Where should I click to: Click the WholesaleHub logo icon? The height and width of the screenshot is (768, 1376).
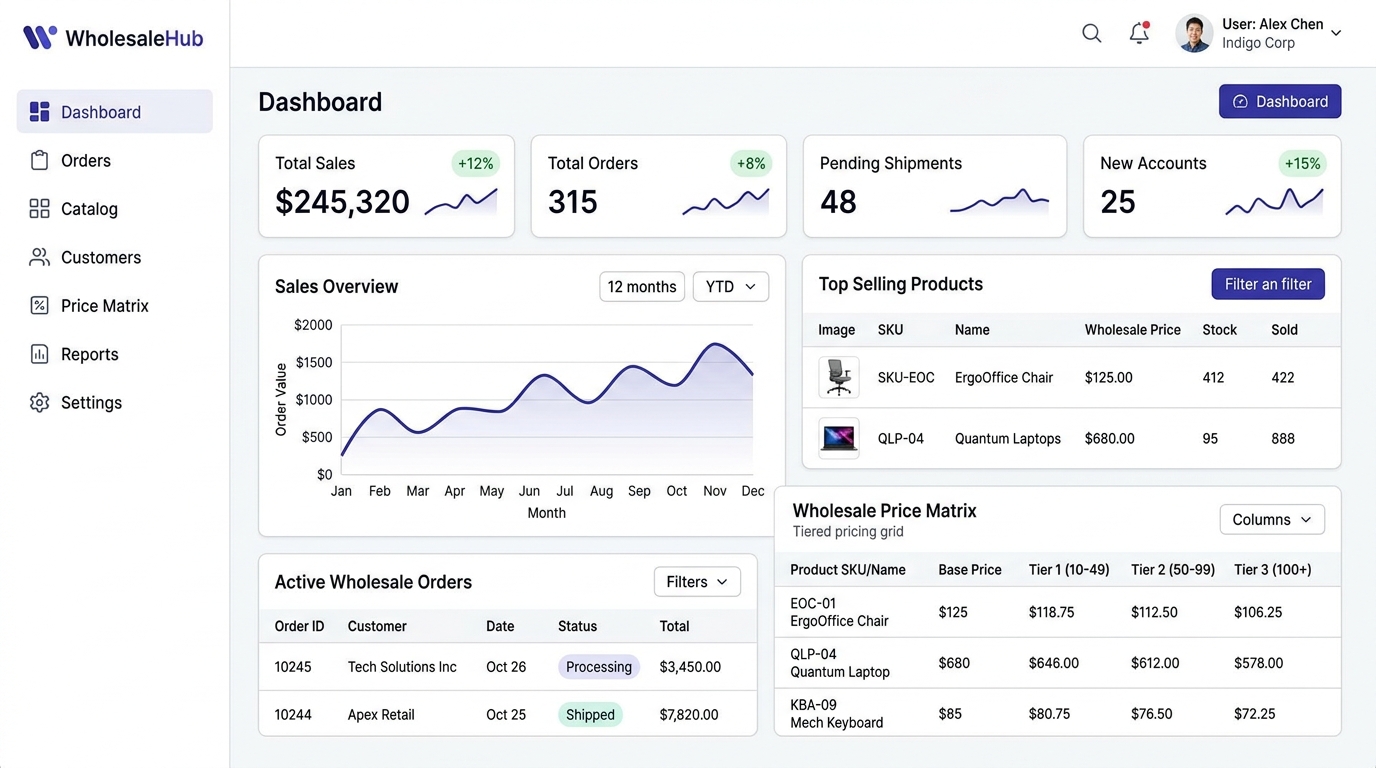[x=40, y=38]
